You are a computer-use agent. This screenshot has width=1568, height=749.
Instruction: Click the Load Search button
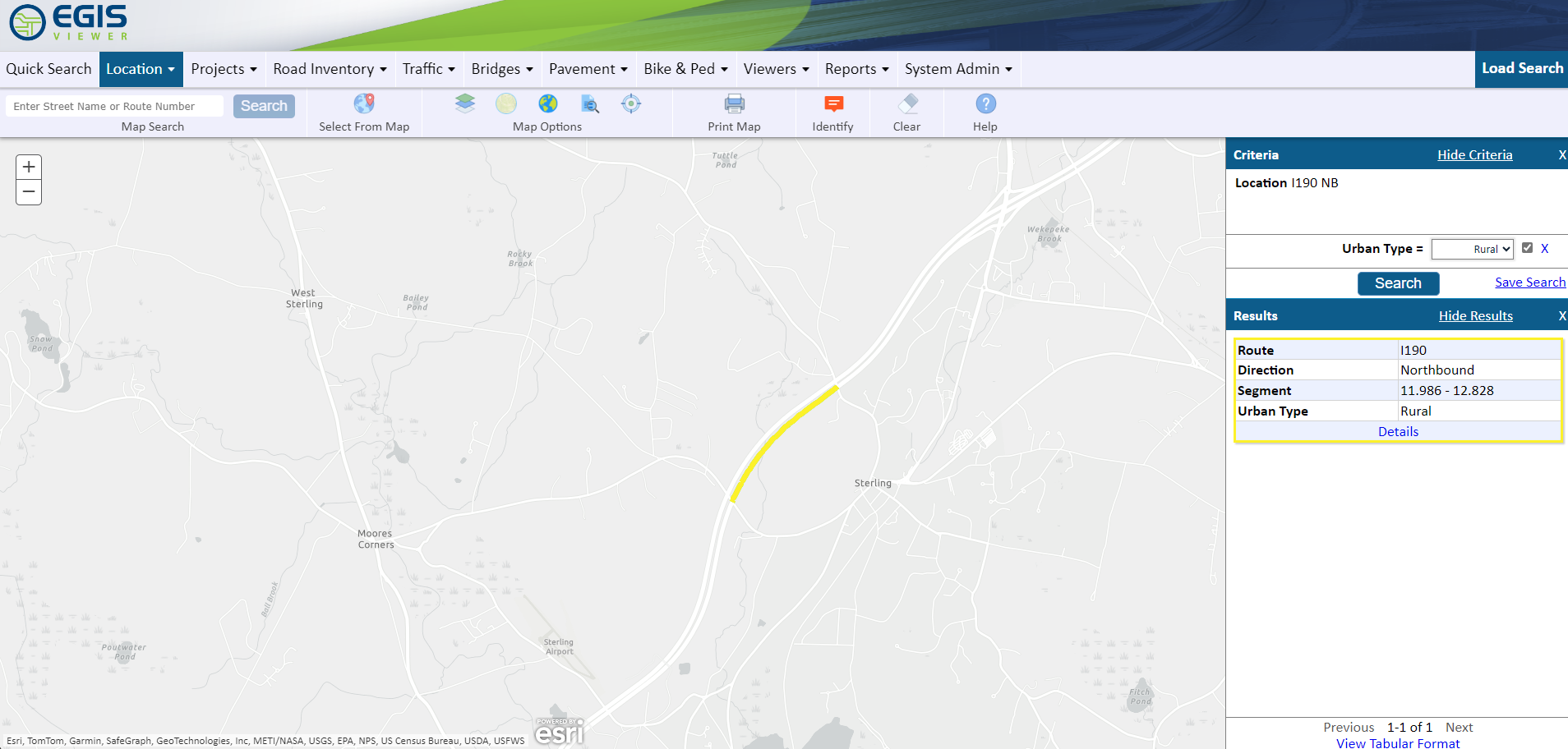1521,68
